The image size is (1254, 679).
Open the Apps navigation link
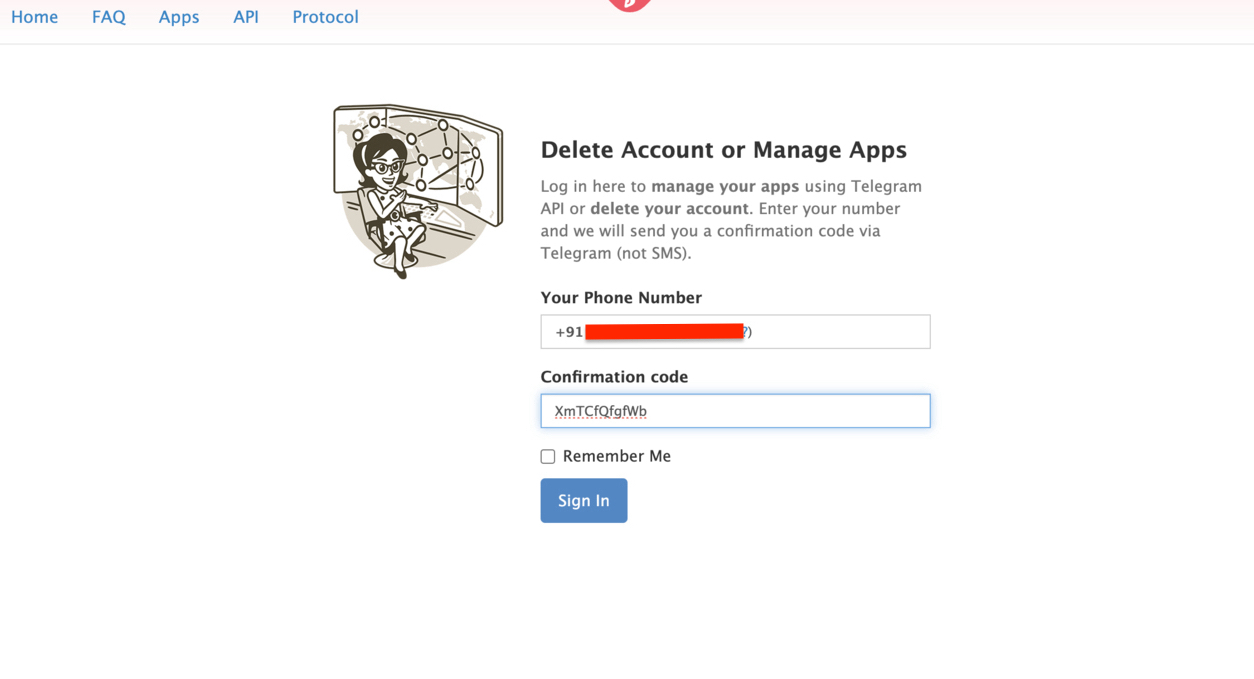point(179,17)
